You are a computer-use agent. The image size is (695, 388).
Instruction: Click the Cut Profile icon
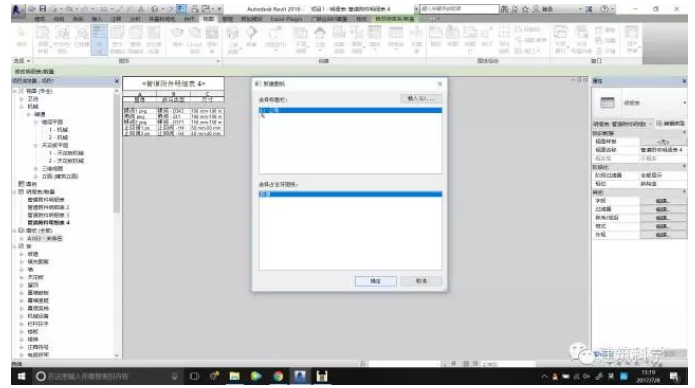click(x=153, y=39)
